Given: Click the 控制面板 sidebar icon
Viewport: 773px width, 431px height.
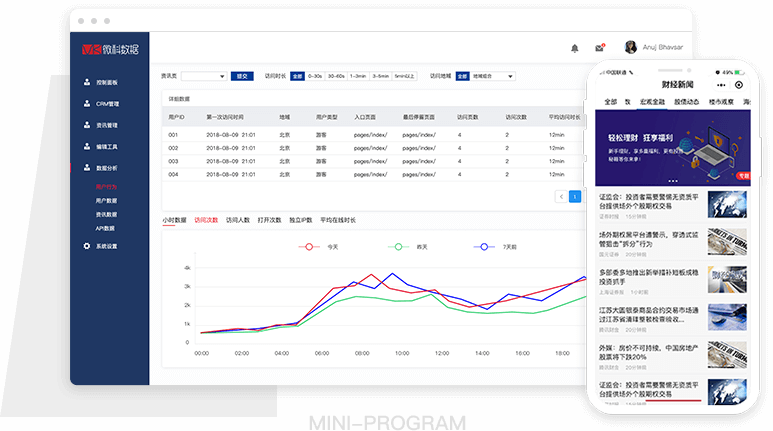Looking at the screenshot, I should pyautogui.click(x=87, y=82).
